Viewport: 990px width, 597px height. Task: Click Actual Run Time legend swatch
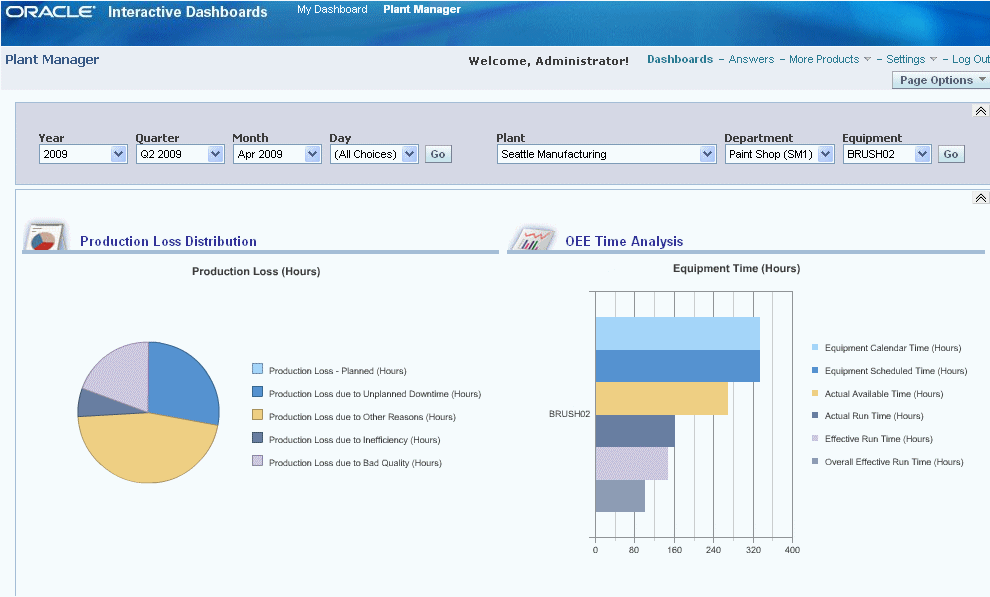coord(815,415)
